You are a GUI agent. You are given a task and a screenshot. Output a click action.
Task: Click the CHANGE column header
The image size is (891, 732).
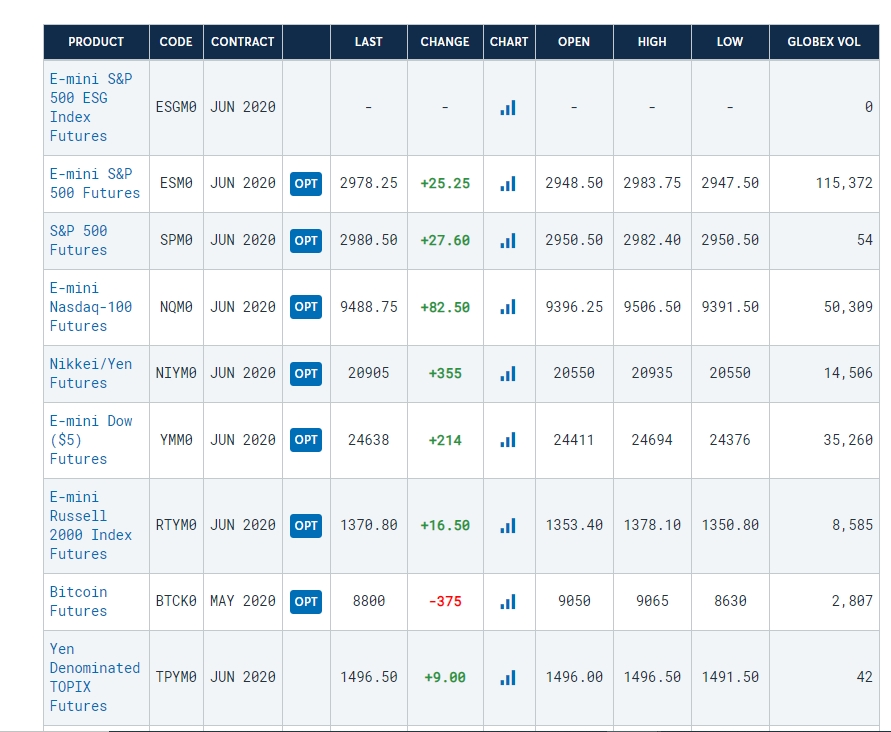click(445, 42)
